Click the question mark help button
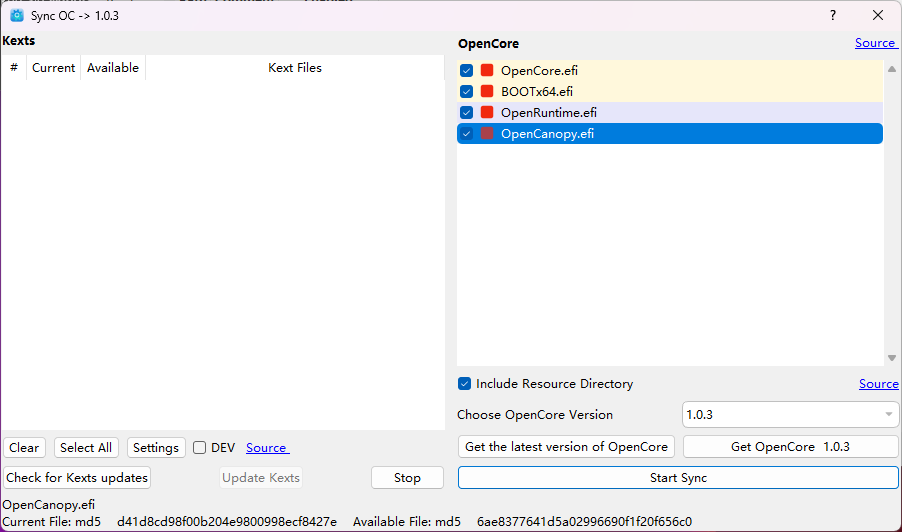Screen dimensions: 902x532 [833, 16]
